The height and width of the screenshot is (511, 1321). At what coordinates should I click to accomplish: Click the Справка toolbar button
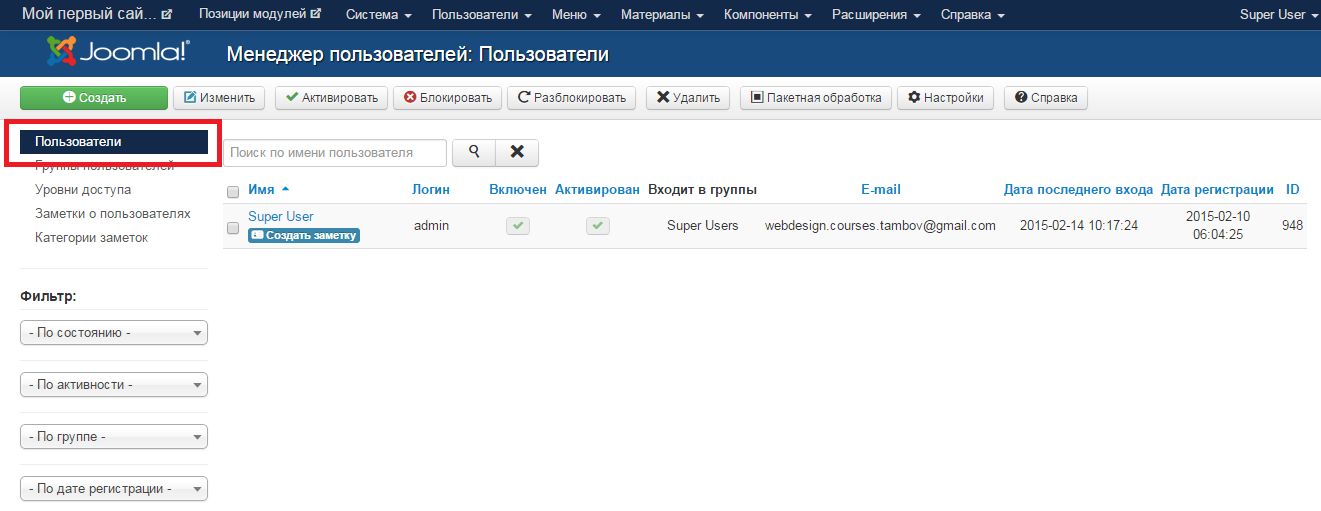[x=1046, y=97]
